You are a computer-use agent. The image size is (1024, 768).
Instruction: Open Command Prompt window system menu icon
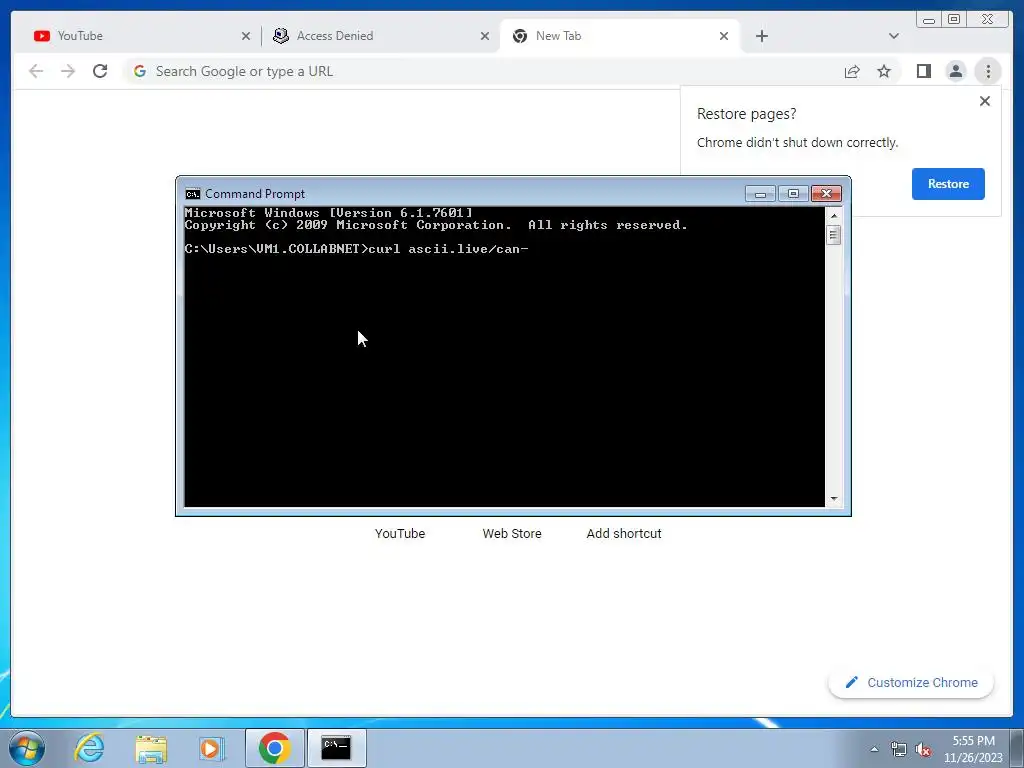[x=192, y=194]
